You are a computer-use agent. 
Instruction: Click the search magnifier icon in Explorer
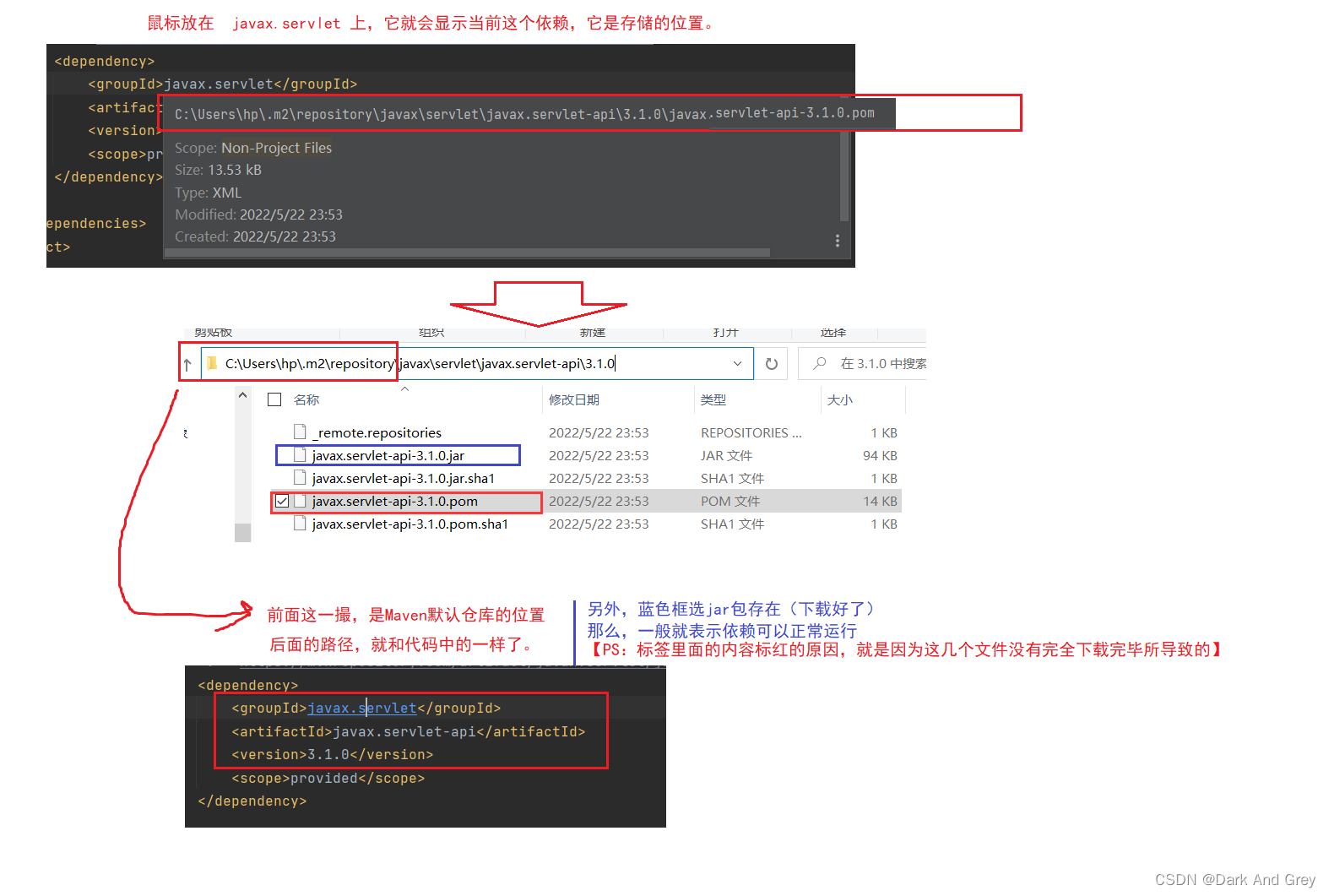click(x=819, y=363)
